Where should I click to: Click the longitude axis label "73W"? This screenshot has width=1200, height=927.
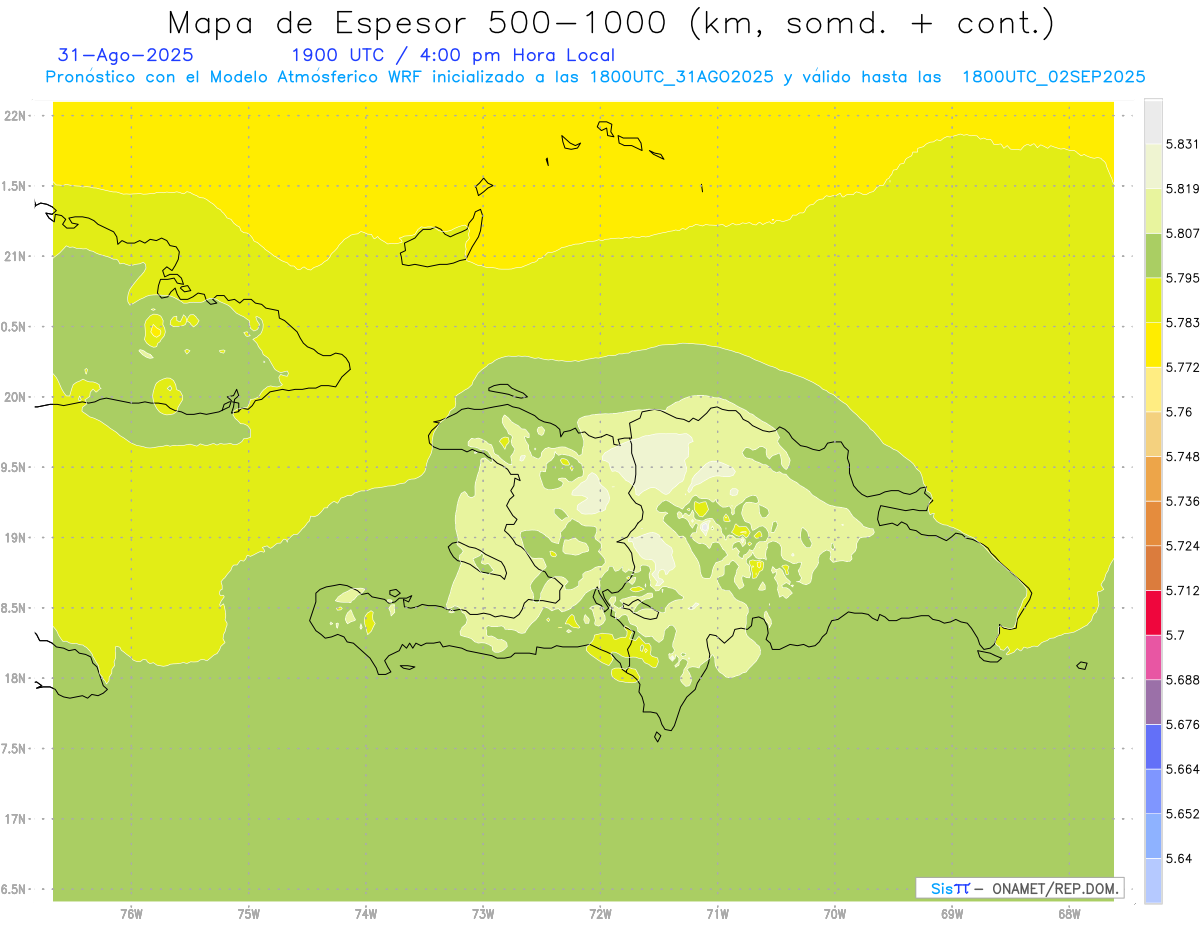pyautogui.click(x=482, y=914)
